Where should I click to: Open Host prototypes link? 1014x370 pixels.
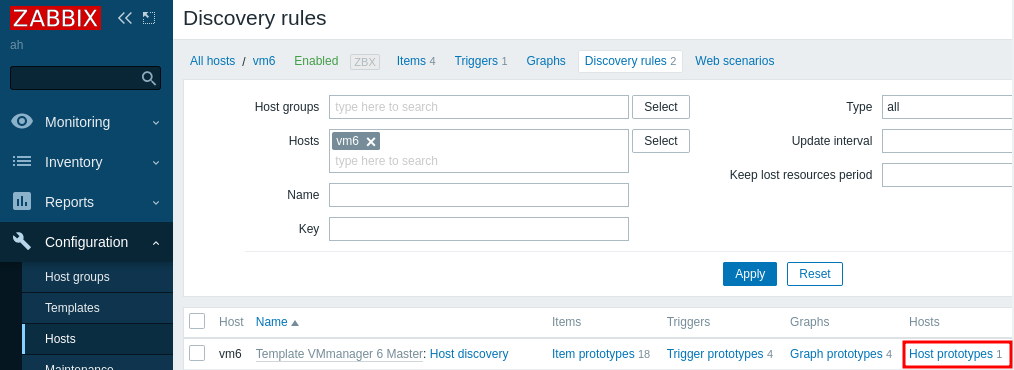click(x=951, y=354)
